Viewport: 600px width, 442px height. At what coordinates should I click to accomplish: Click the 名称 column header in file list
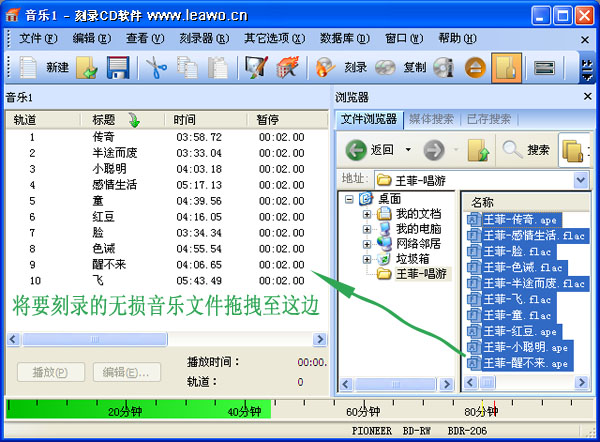526,202
